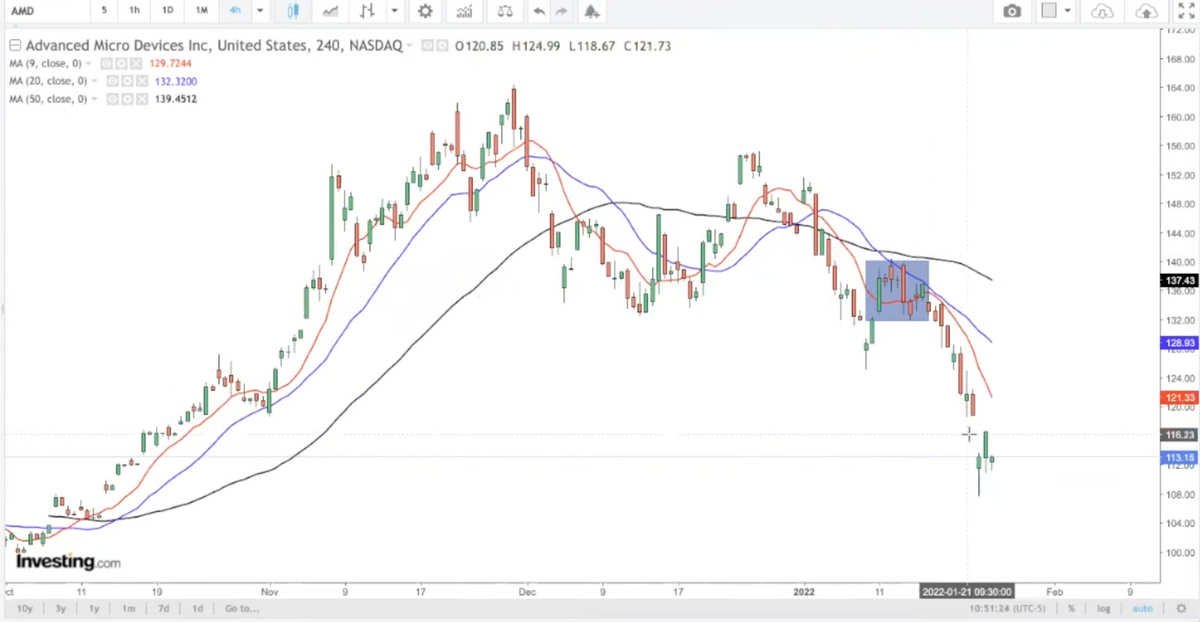Expand the time interval dropdown arrow
Screen dimensions: 1200x622
(260, 11)
